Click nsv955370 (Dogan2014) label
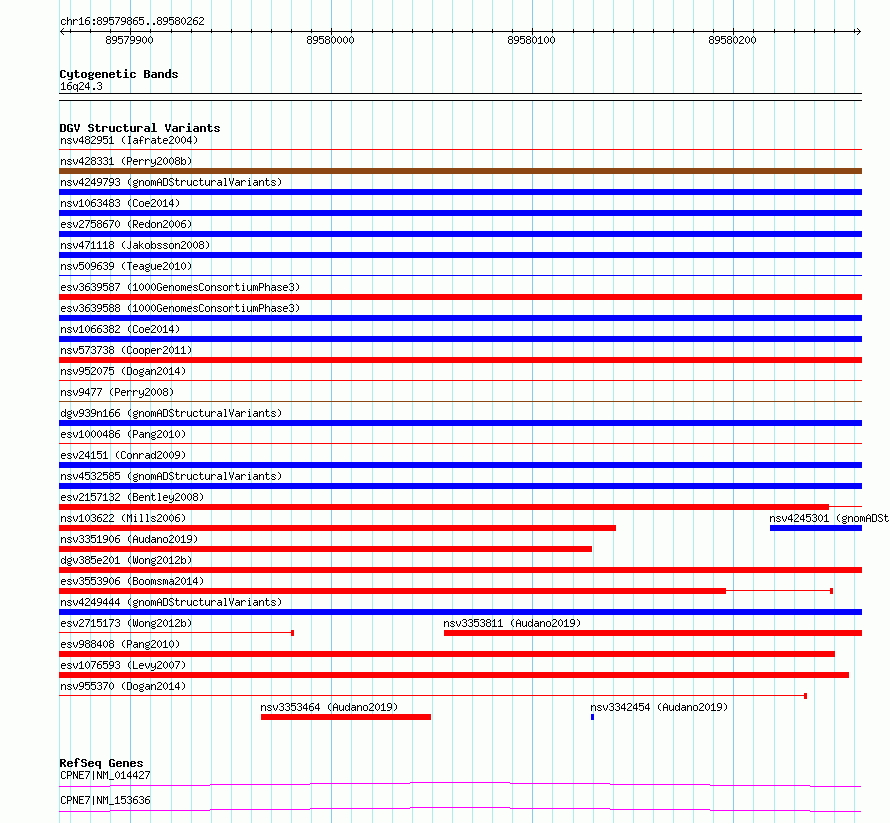Viewport: 890px width, 823px height. coord(123,686)
